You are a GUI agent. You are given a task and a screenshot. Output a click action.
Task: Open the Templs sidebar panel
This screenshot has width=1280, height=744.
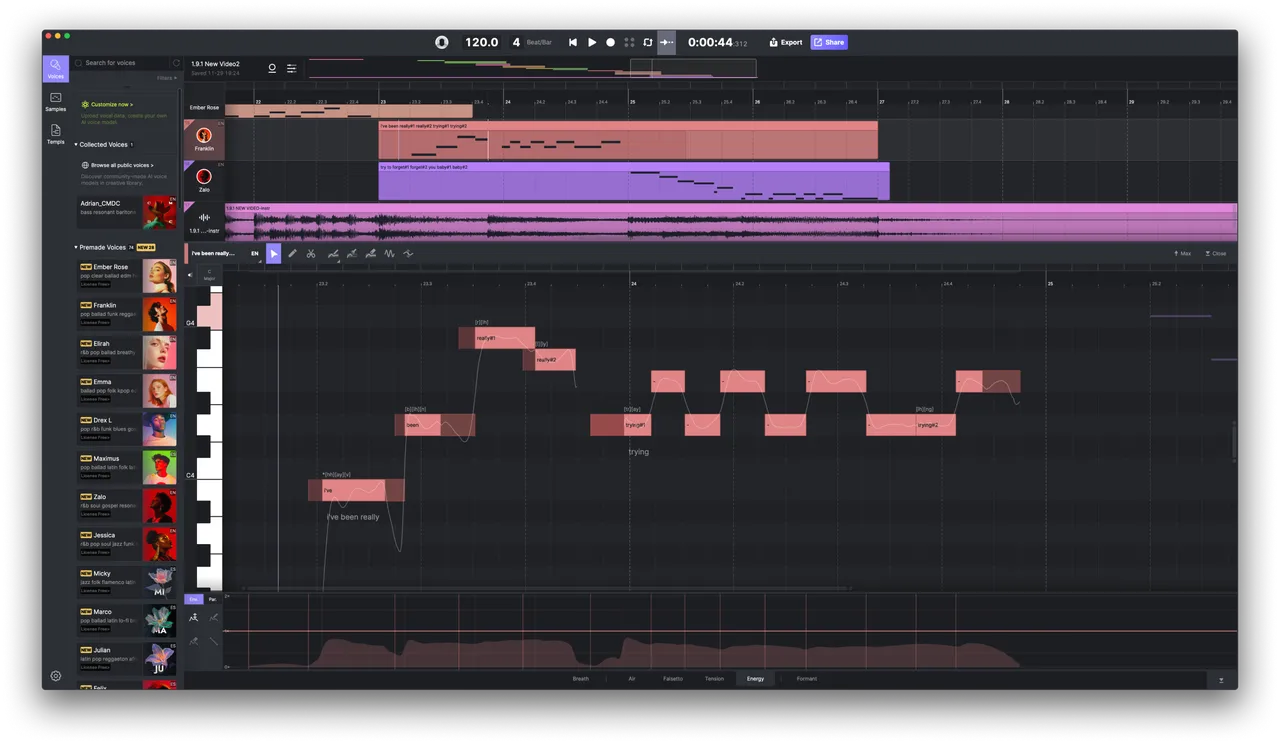click(55, 134)
